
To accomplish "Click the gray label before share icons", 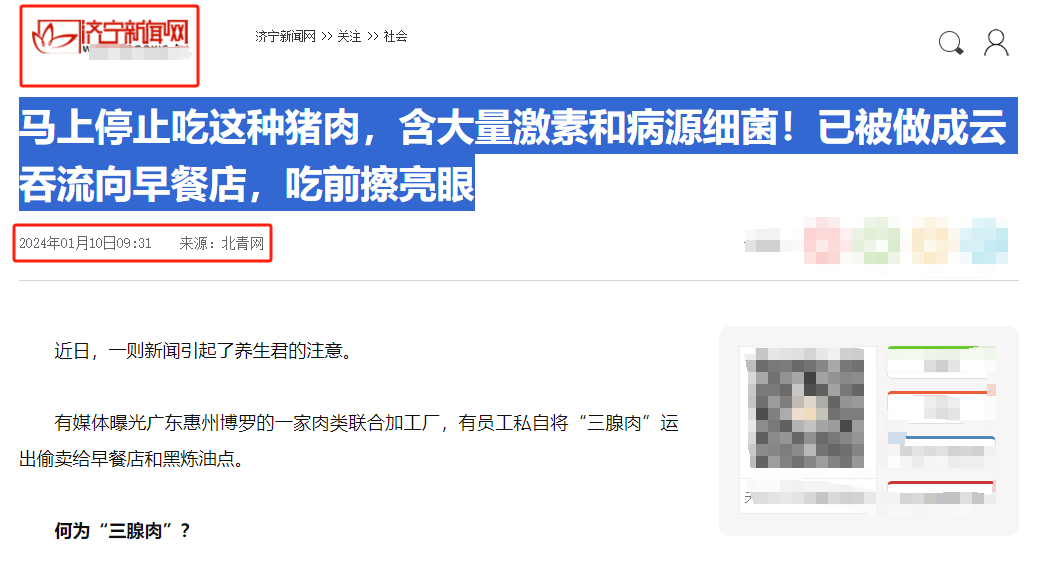I will click(x=762, y=241).
